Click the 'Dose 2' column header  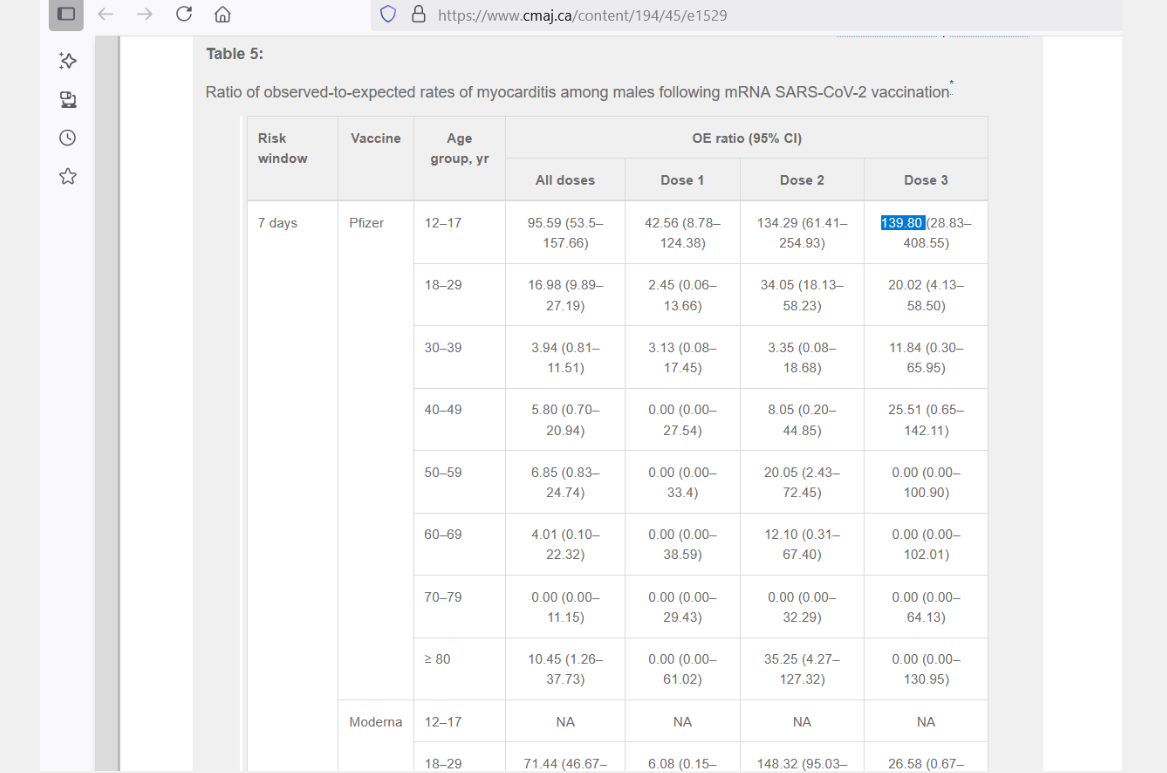802,180
